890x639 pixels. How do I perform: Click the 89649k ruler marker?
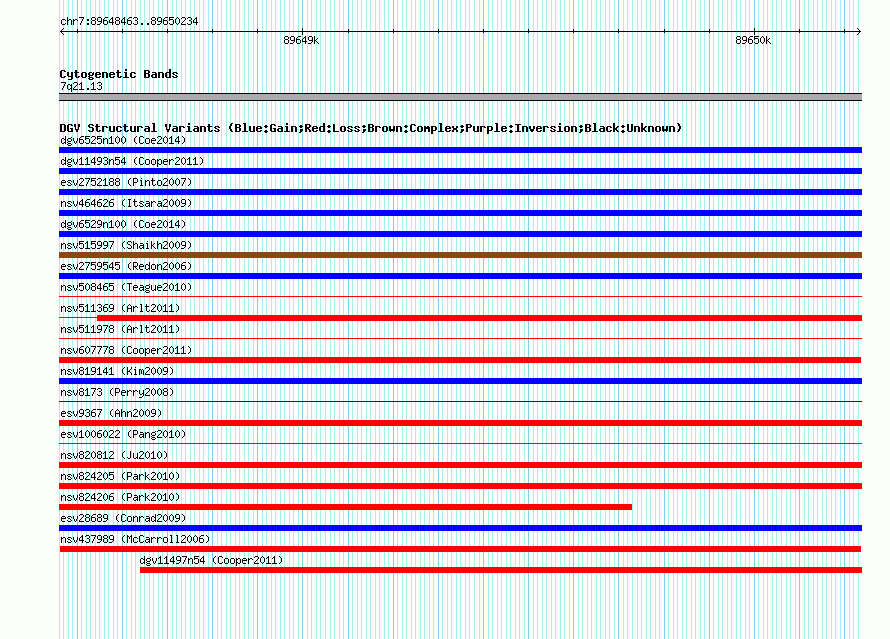point(301,40)
